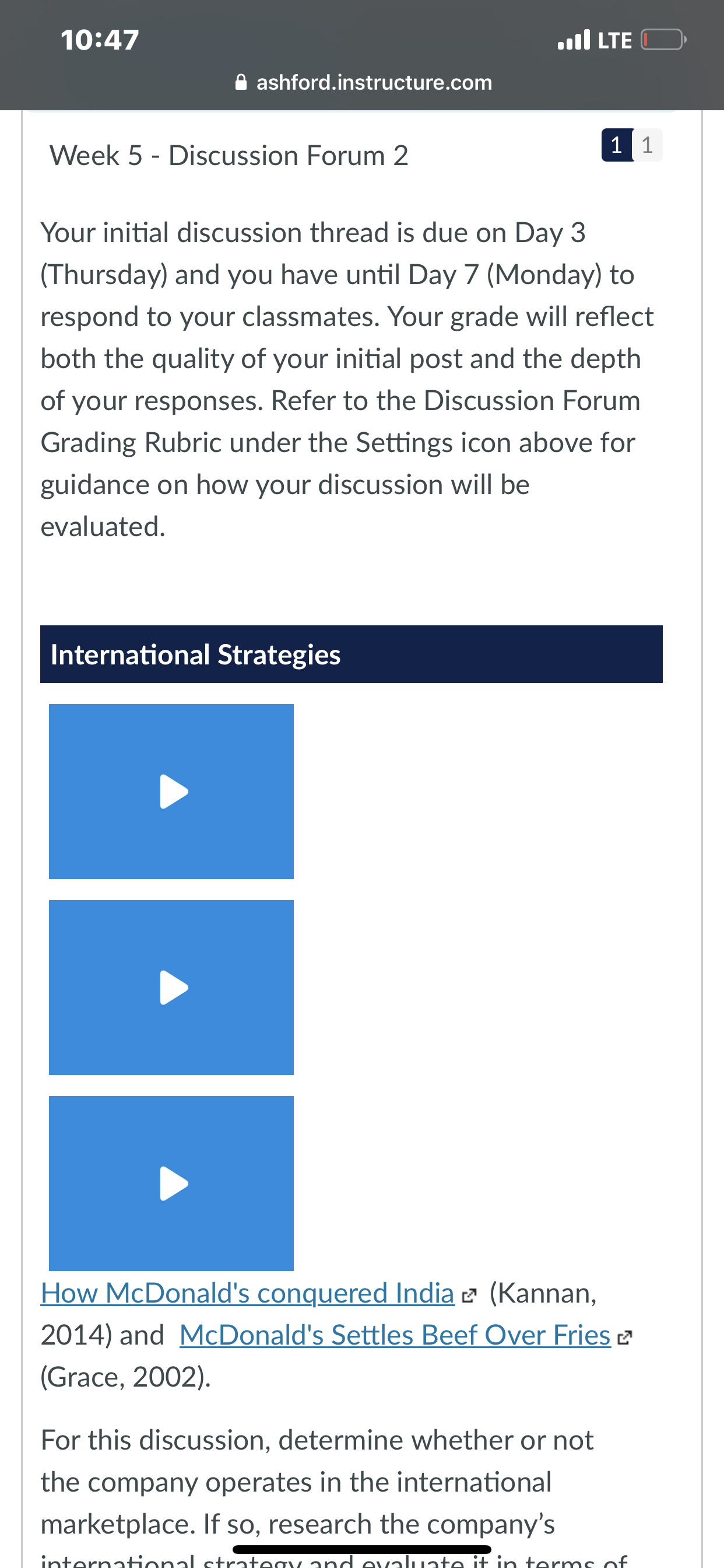Tap the home indicator bar at bottom
The image size is (724, 1568).
362,1549
